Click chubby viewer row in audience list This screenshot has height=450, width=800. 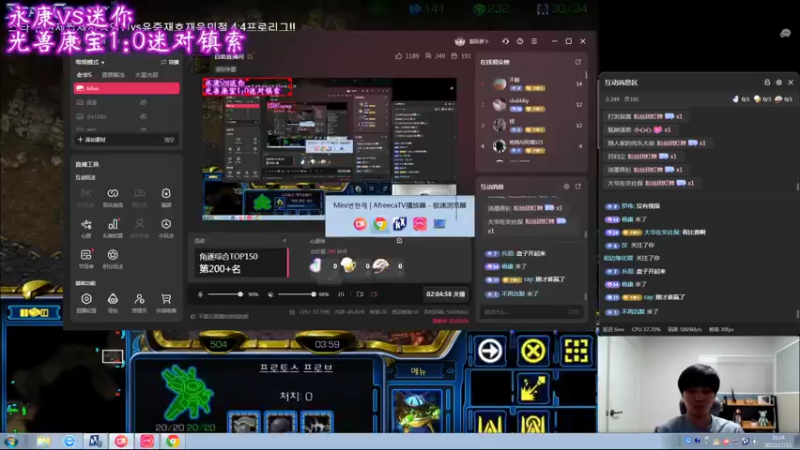[x=532, y=104]
